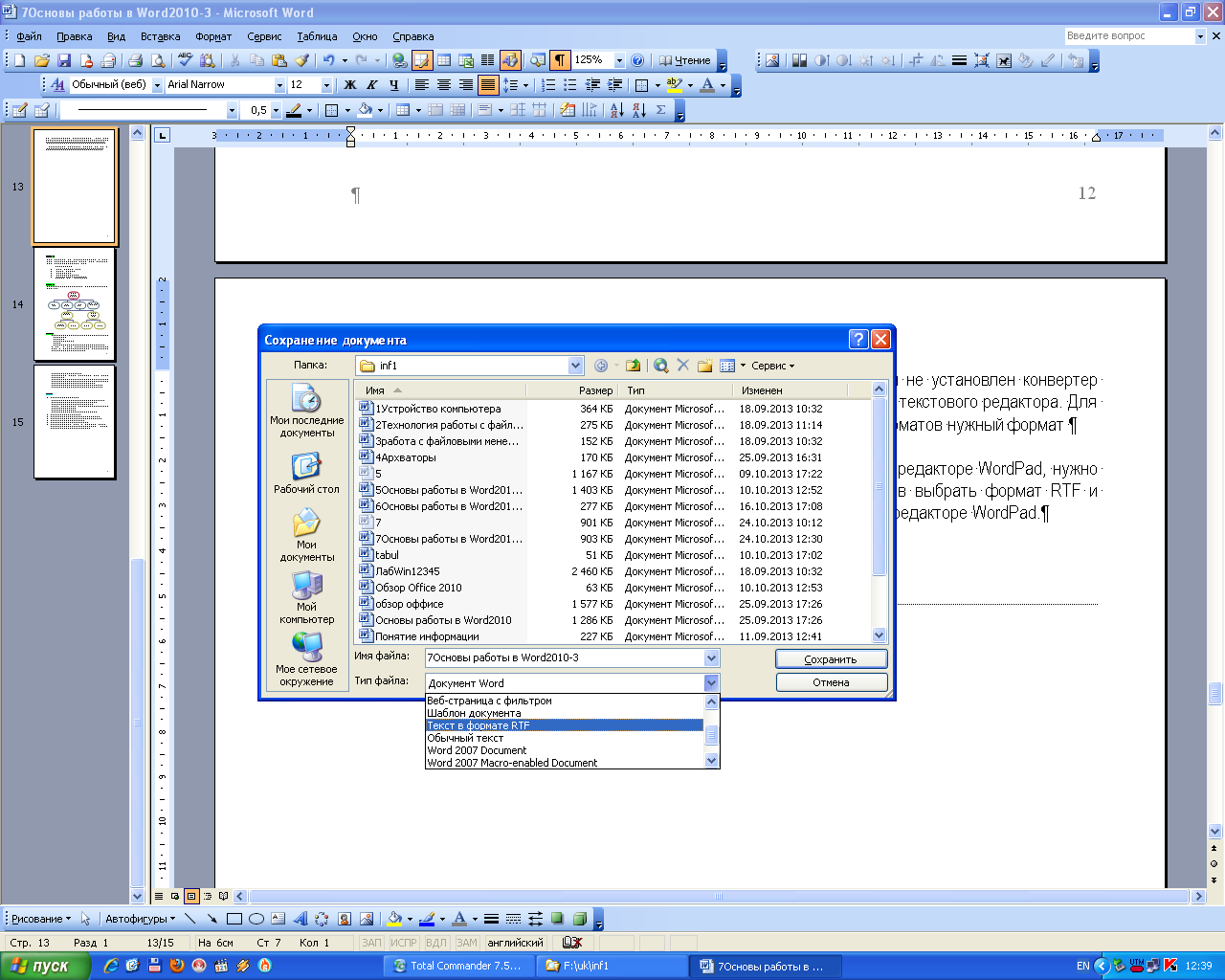Click the Sort ascending icon in tables toolbar
Image resolution: width=1225 pixels, height=980 pixels.
616,110
